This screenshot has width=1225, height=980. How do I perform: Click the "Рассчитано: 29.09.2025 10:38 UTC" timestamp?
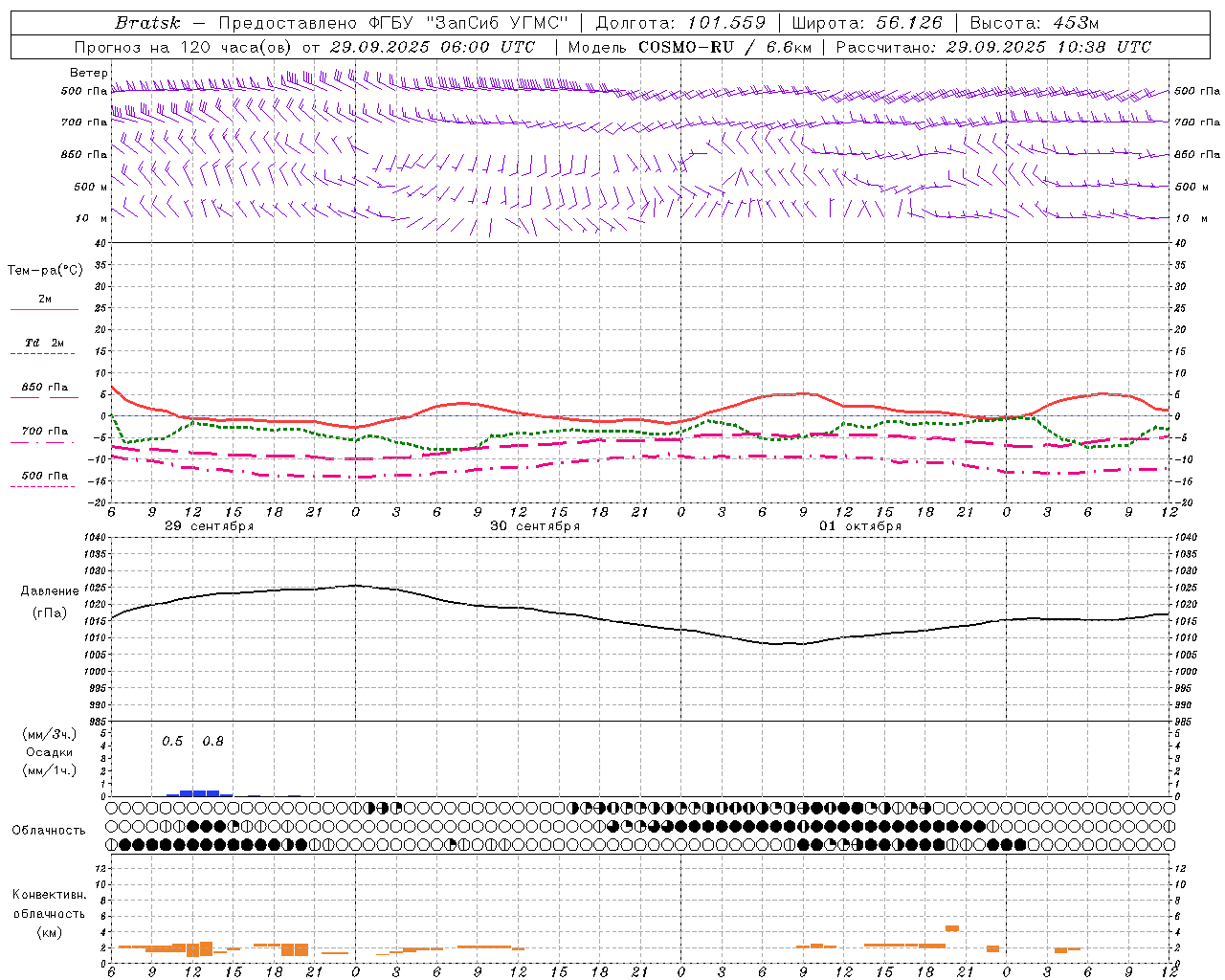pos(993,47)
